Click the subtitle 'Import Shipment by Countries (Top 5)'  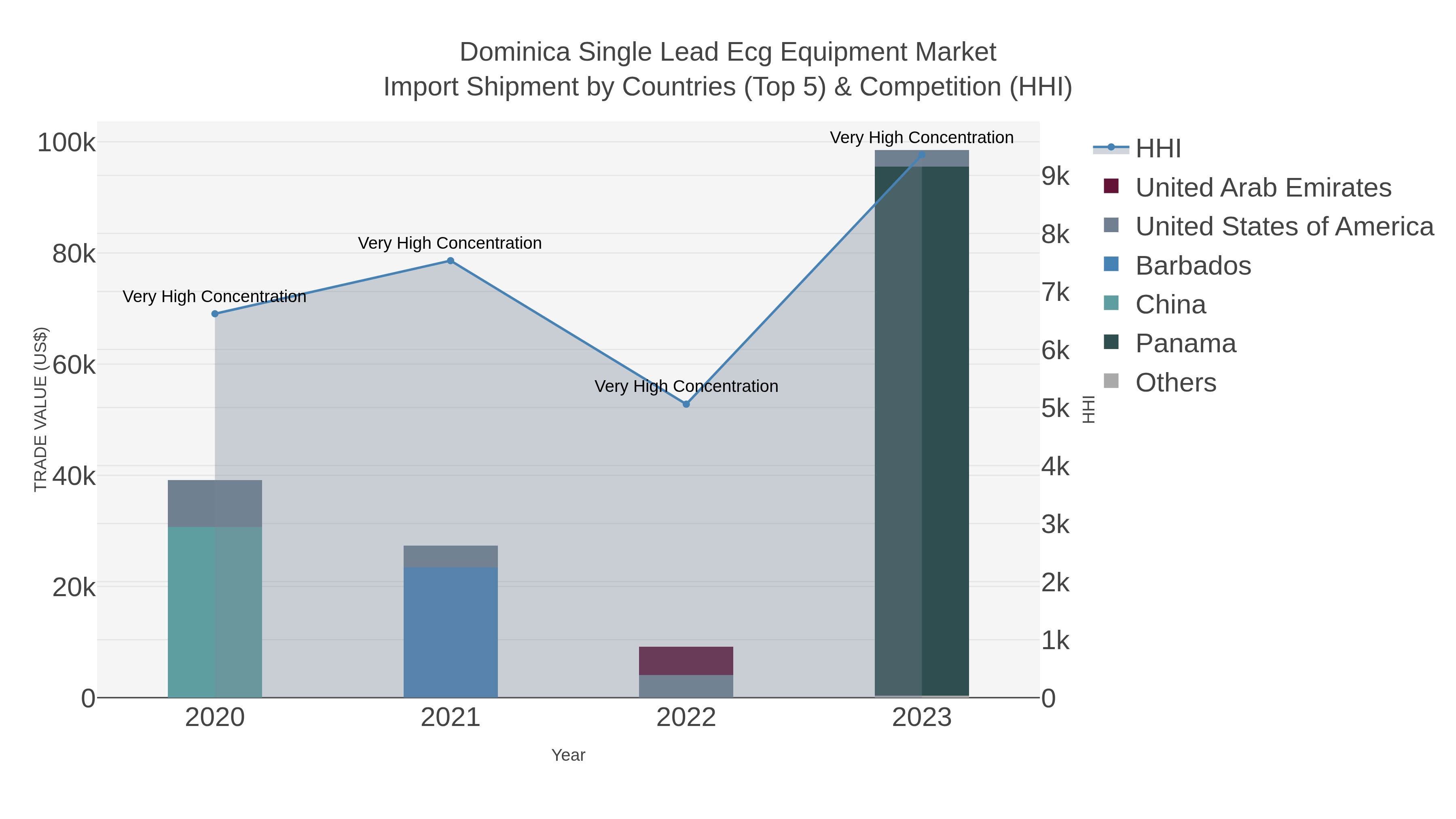(x=605, y=87)
